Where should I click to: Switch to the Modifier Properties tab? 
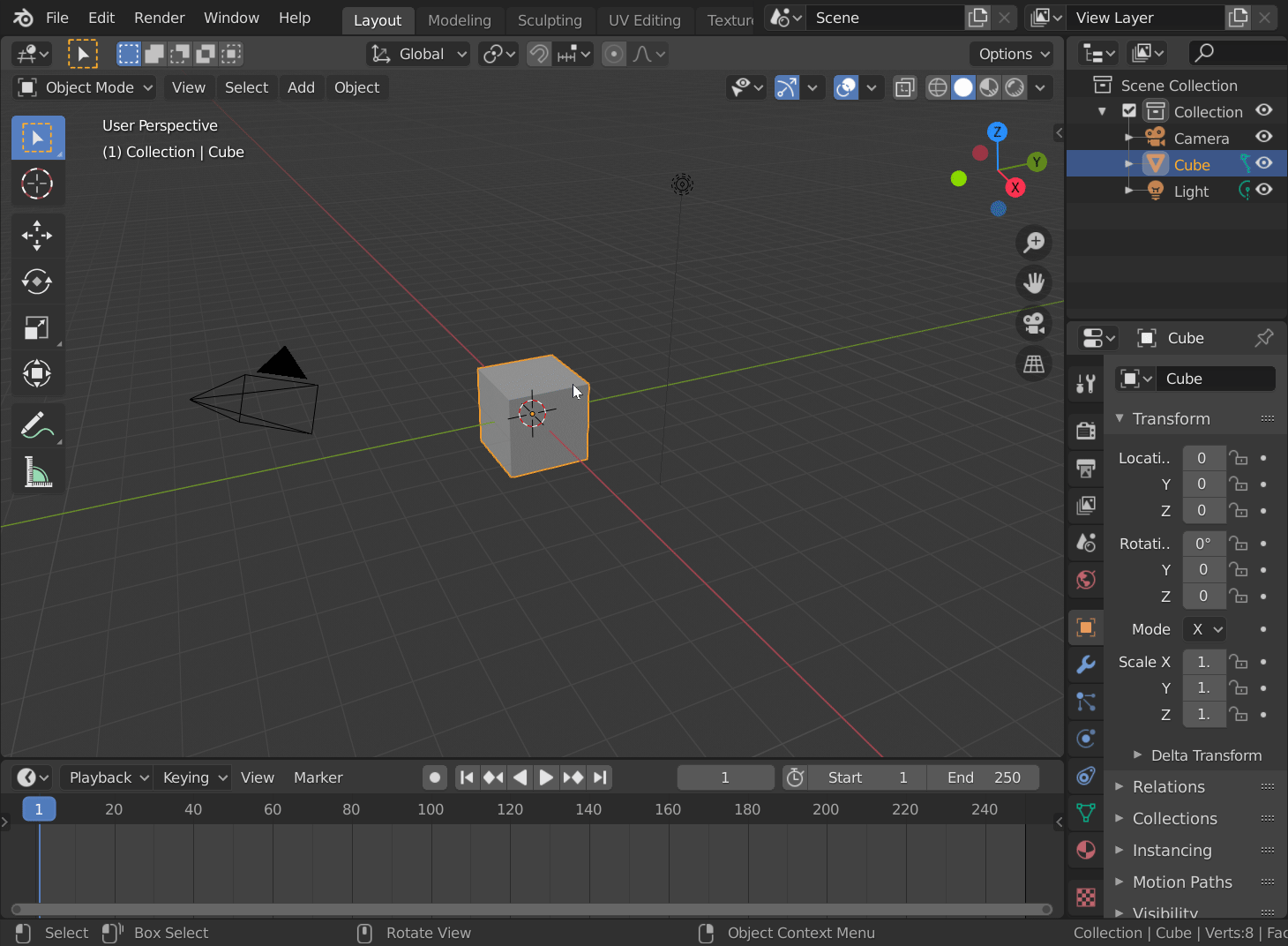click(x=1086, y=664)
